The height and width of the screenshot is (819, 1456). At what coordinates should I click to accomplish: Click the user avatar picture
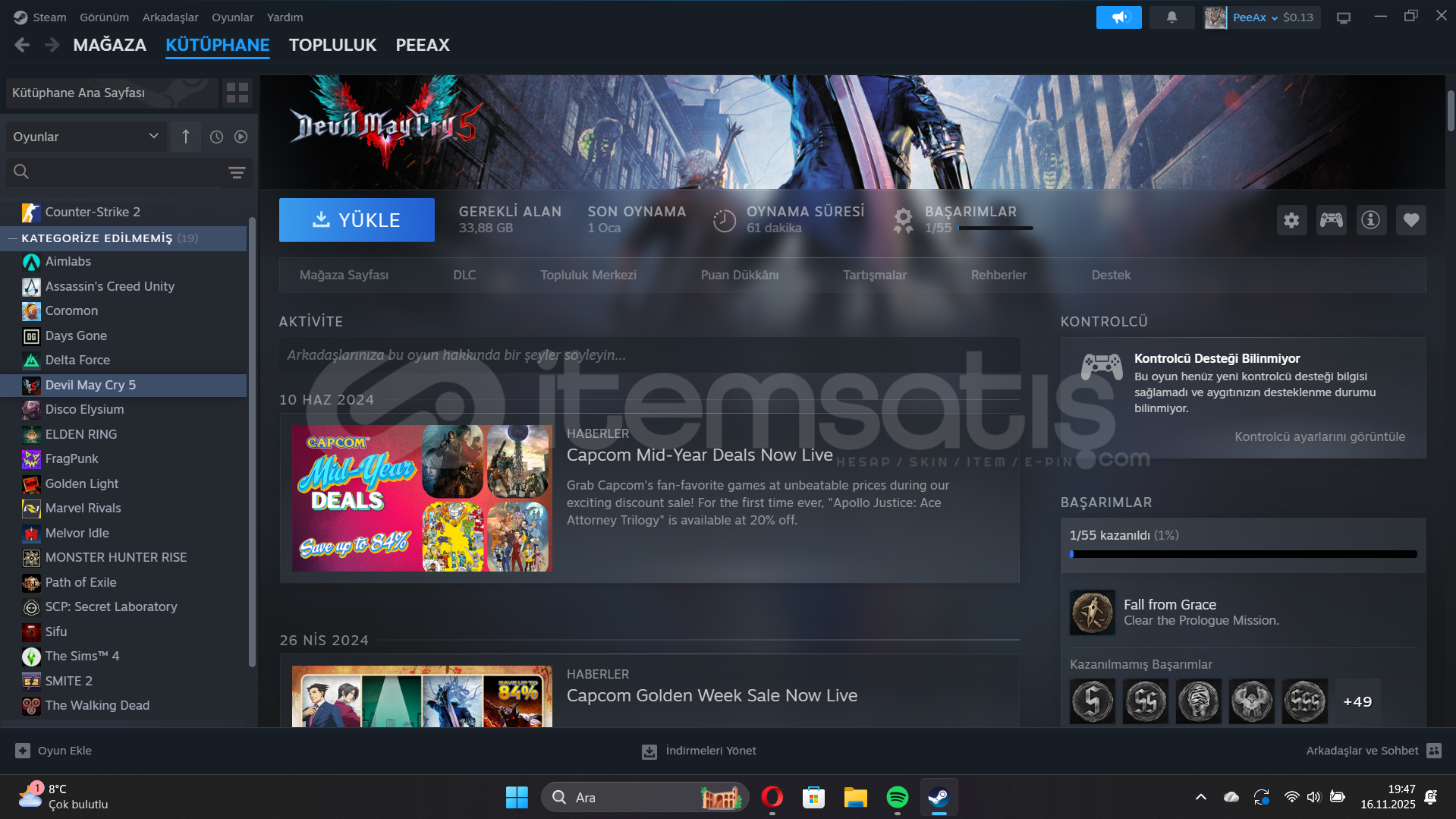[1215, 17]
